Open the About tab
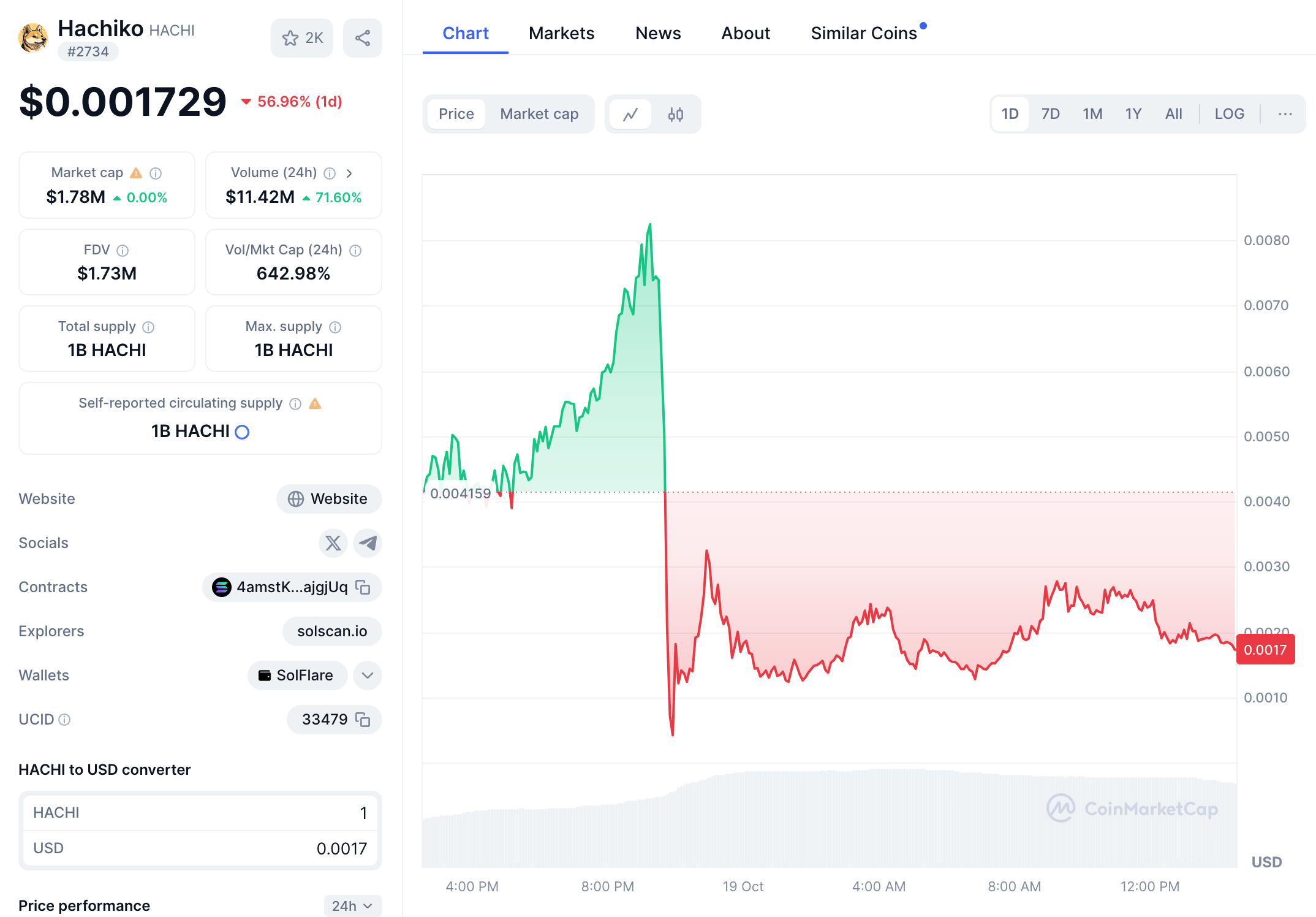Viewport: 1316px width, 917px height. (x=746, y=33)
